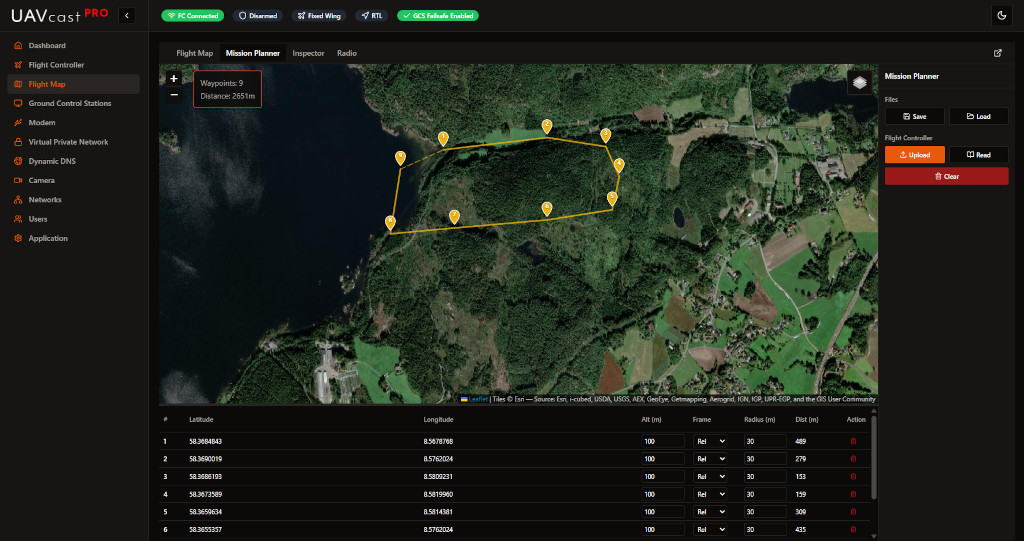
Task: Collapse the sidebar with the chevron button
Action: pos(126,15)
